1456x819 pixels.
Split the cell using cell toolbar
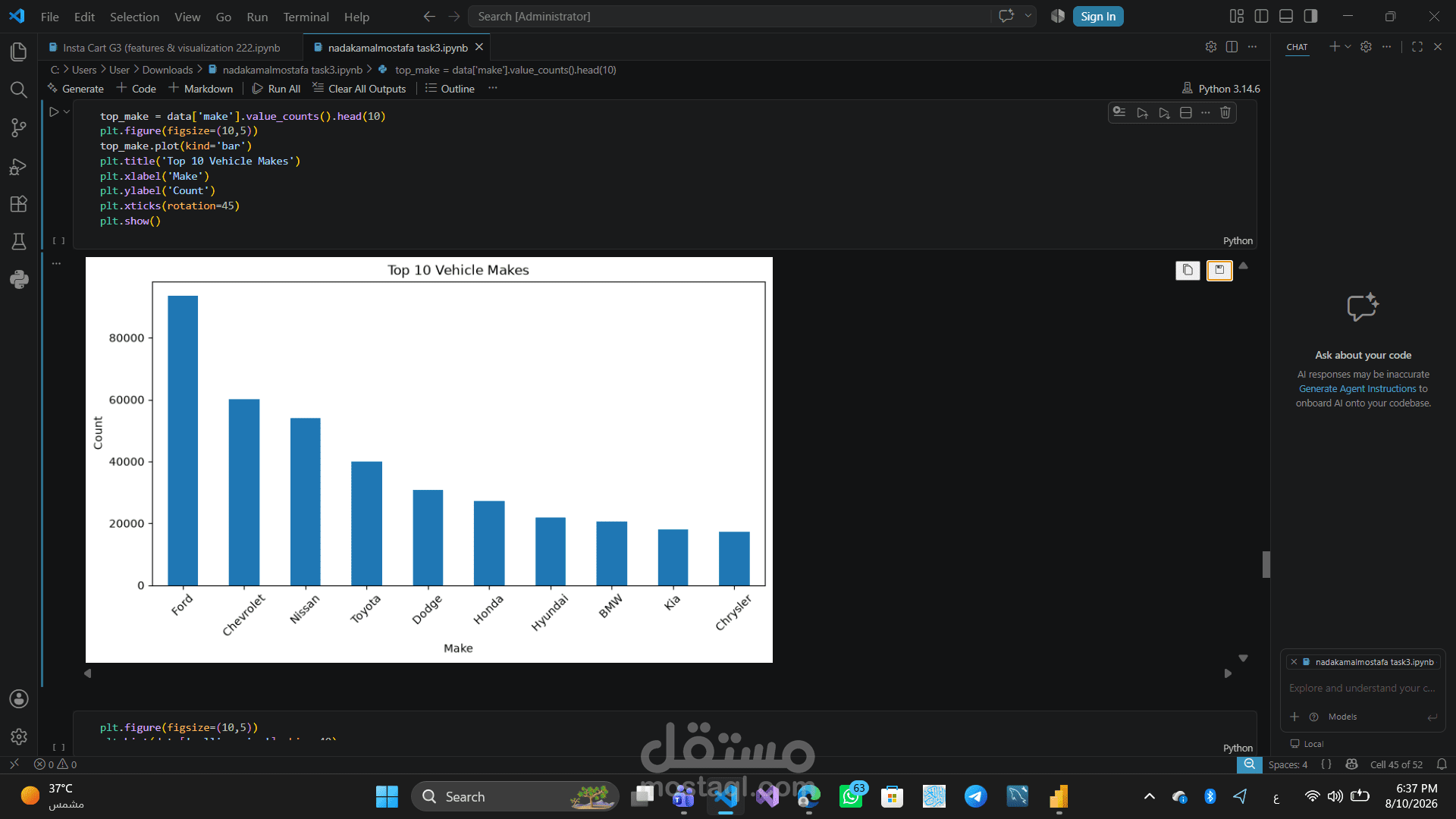pyautogui.click(x=1186, y=113)
